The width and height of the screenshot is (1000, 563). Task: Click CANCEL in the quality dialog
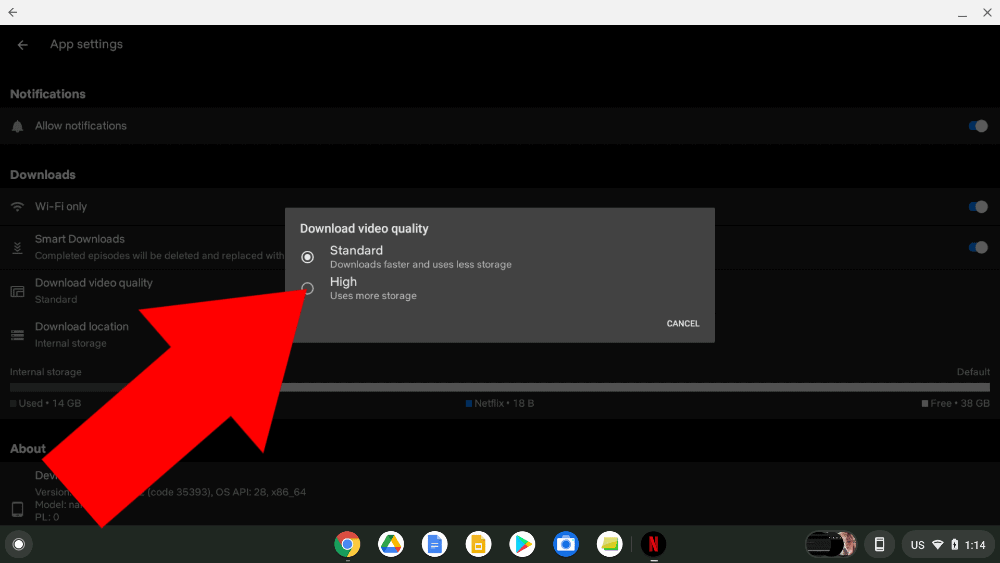pyautogui.click(x=682, y=323)
